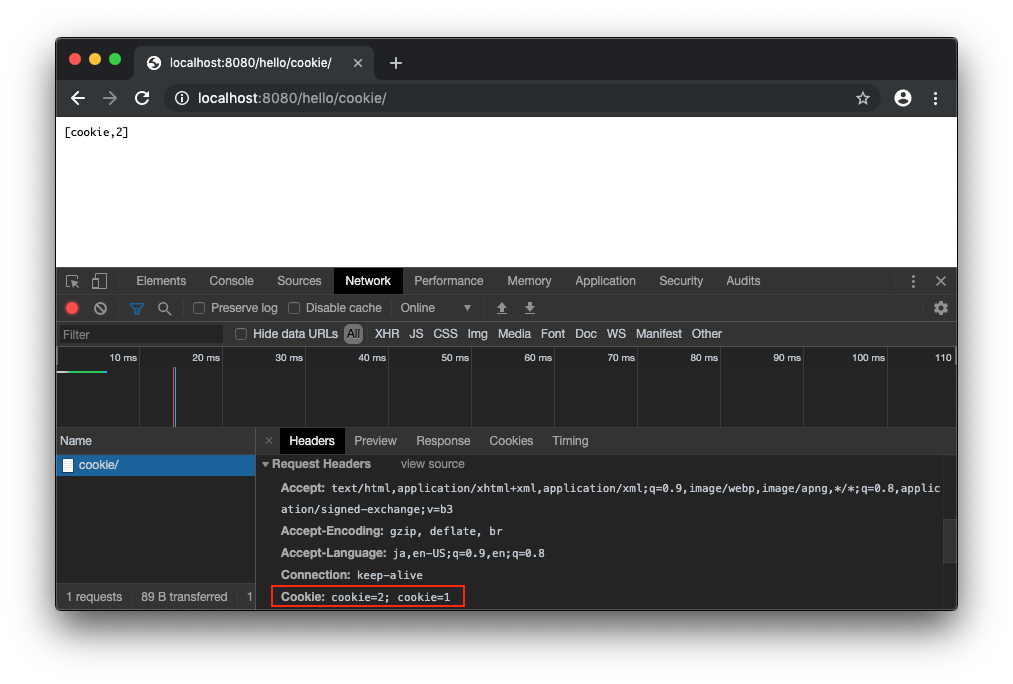Reload the localhost page
This screenshot has width=1013, height=684.
142,98
